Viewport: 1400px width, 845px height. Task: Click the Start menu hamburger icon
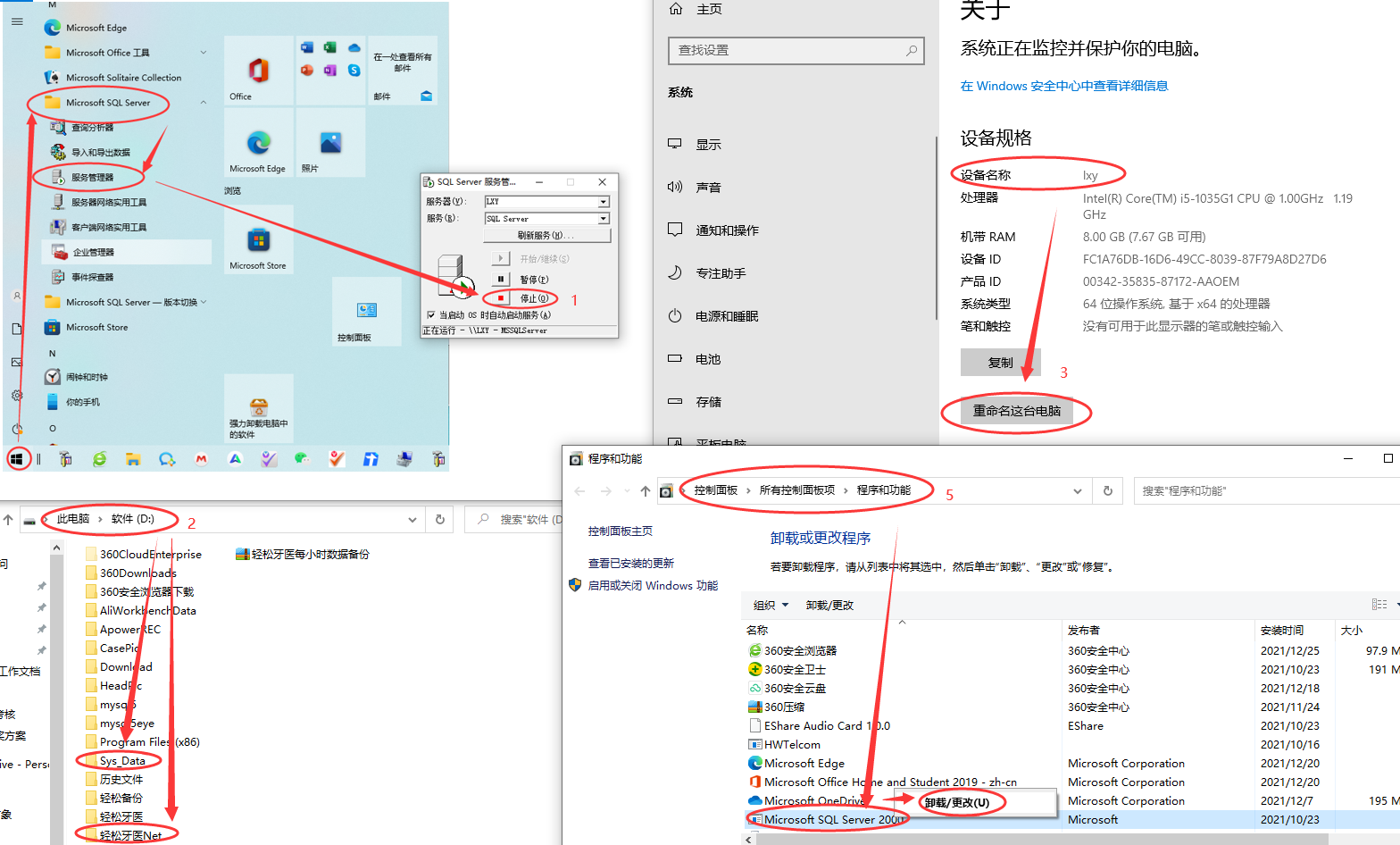pos(17,21)
